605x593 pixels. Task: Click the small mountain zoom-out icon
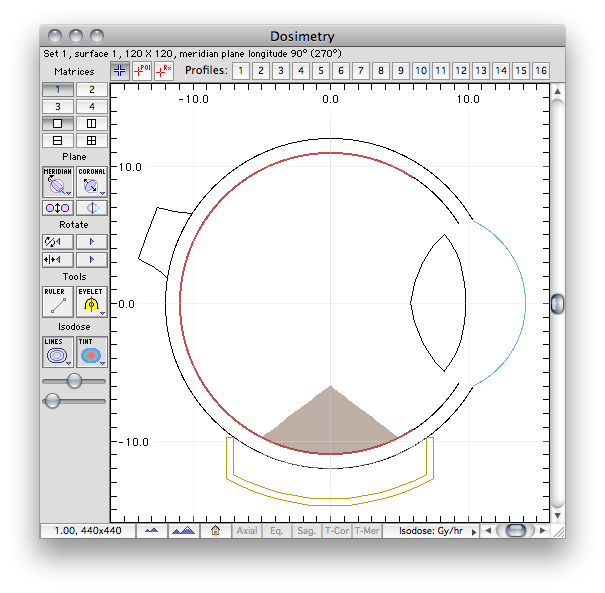(x=152, y=531)
